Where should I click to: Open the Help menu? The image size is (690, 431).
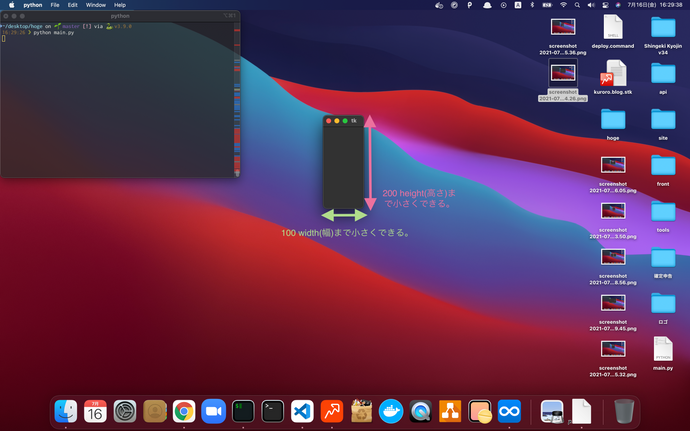pos(120,5)
